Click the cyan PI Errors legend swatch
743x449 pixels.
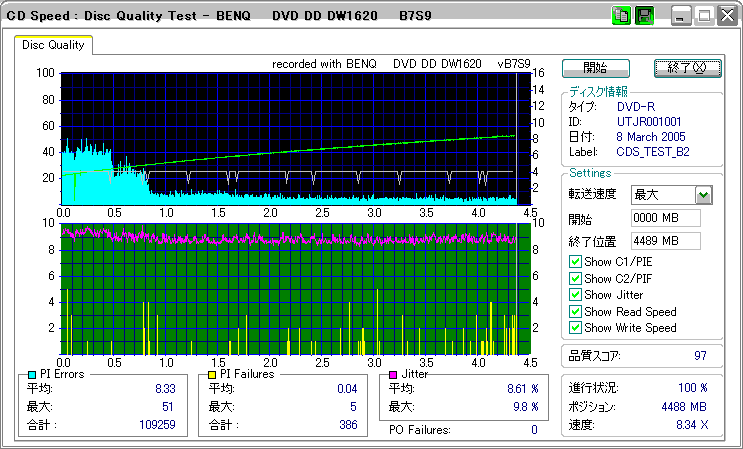click(32, 375)
